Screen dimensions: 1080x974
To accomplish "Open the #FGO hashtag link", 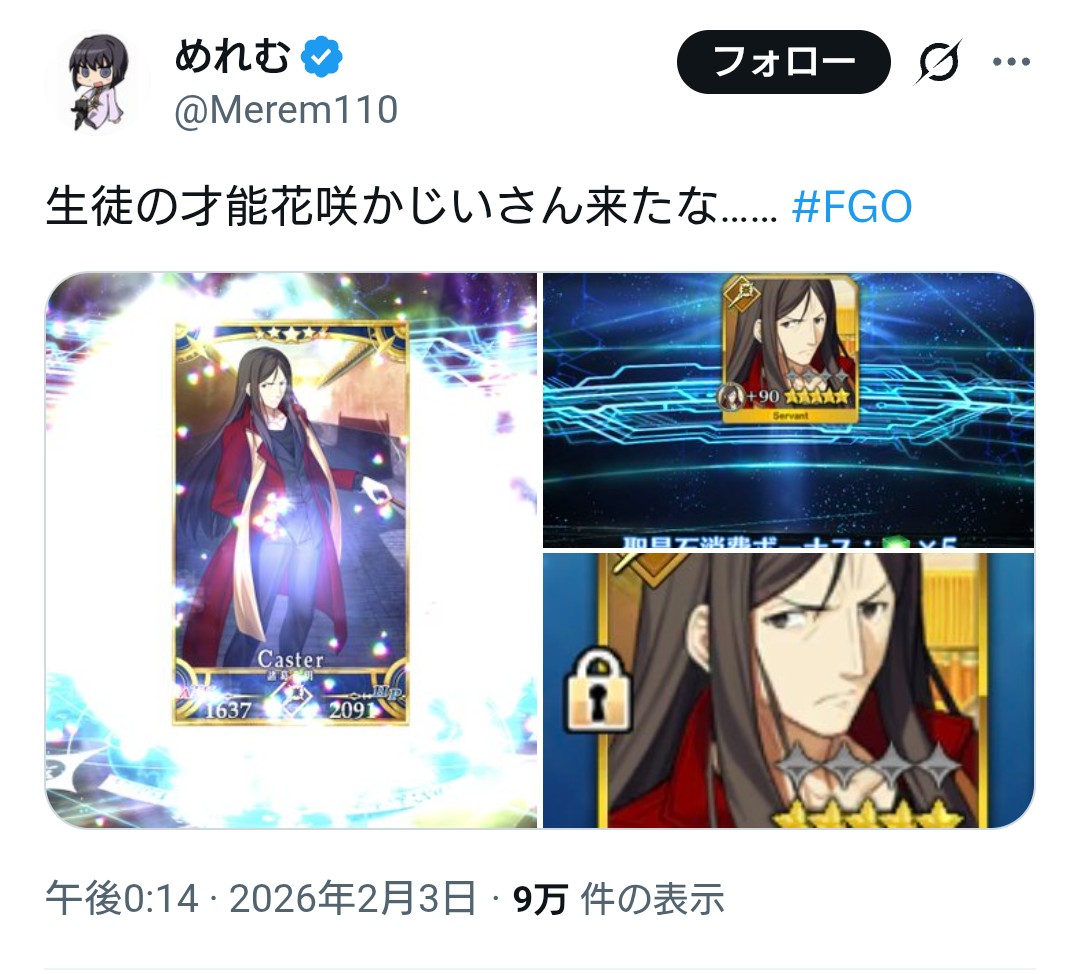I will (852, 207).
